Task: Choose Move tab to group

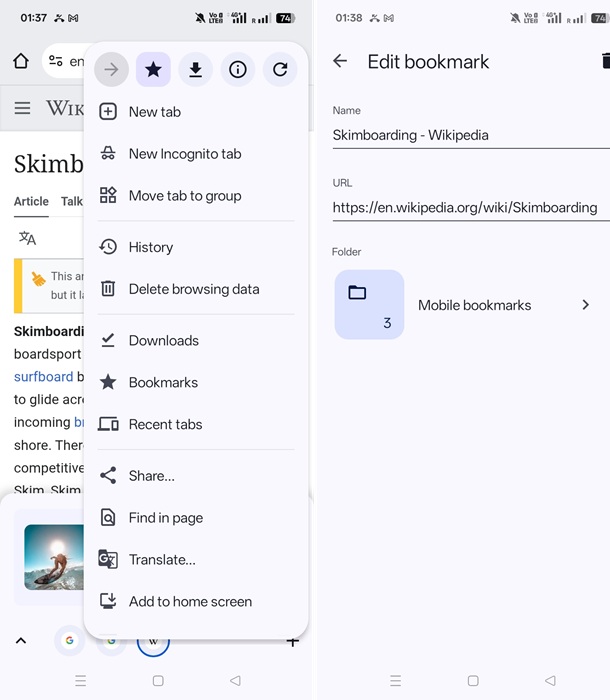Action: (196, 196)
